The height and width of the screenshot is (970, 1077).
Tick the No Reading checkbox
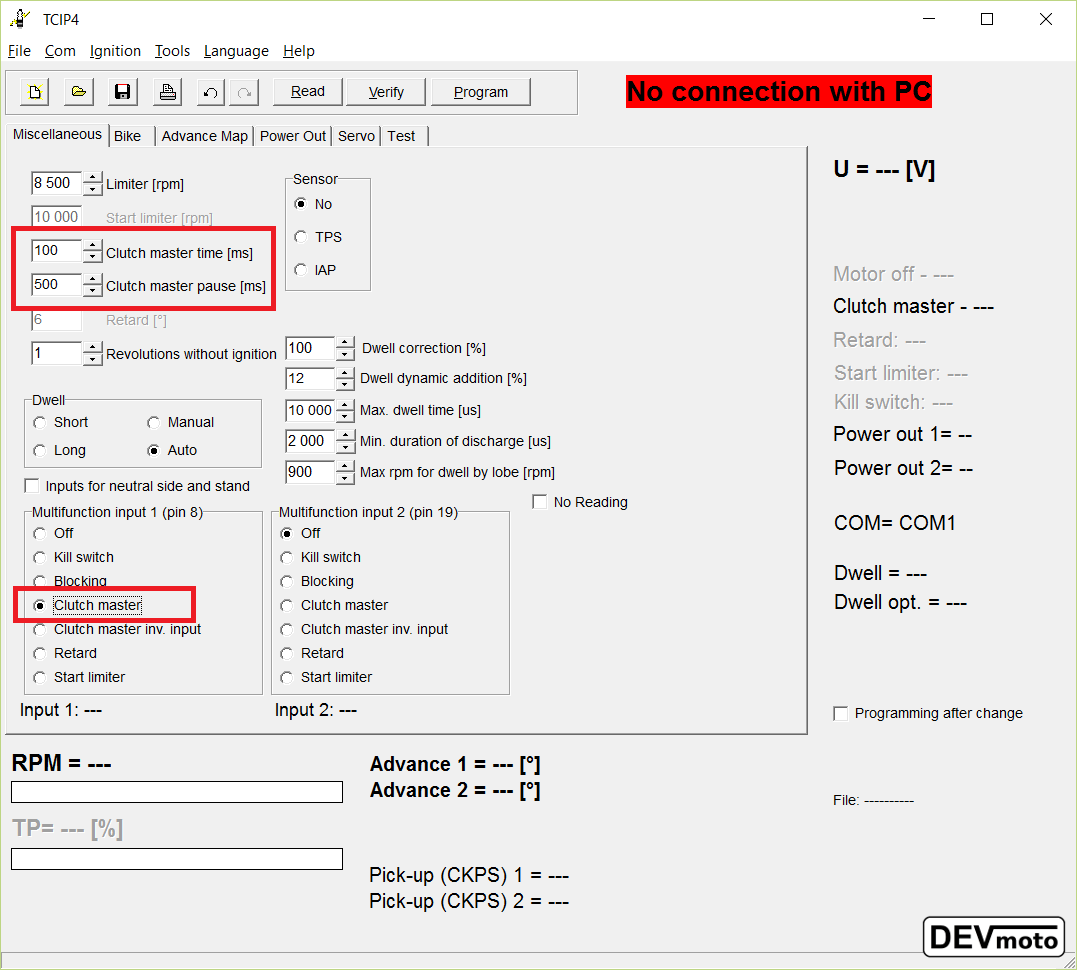tap(540, 502)
